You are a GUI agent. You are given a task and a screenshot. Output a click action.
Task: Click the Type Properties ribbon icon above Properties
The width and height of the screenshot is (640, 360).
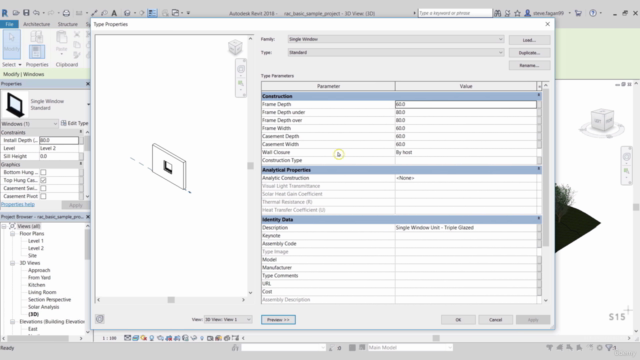36,37
